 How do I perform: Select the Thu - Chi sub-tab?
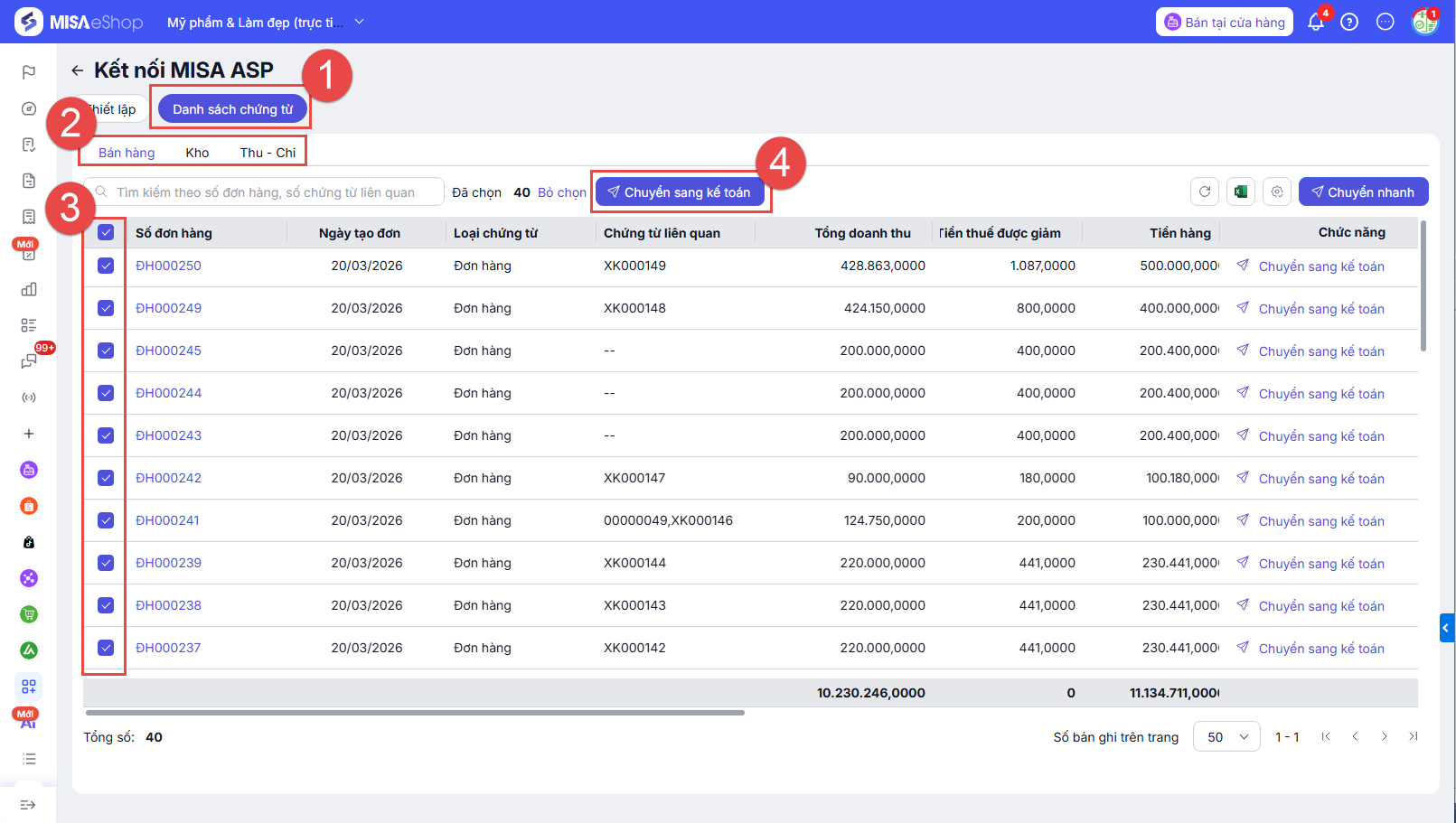[268, 153]
